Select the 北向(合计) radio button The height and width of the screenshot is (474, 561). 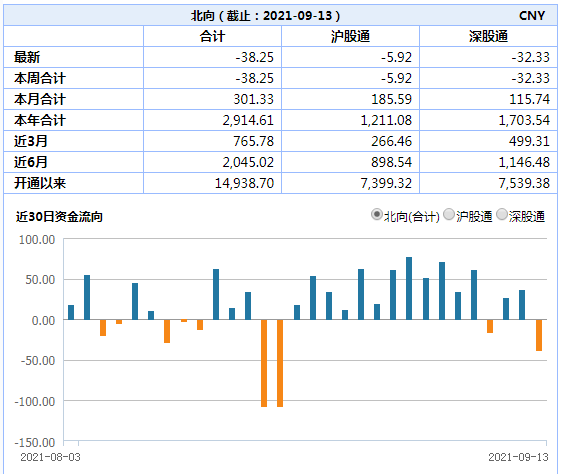click(376, 215)
